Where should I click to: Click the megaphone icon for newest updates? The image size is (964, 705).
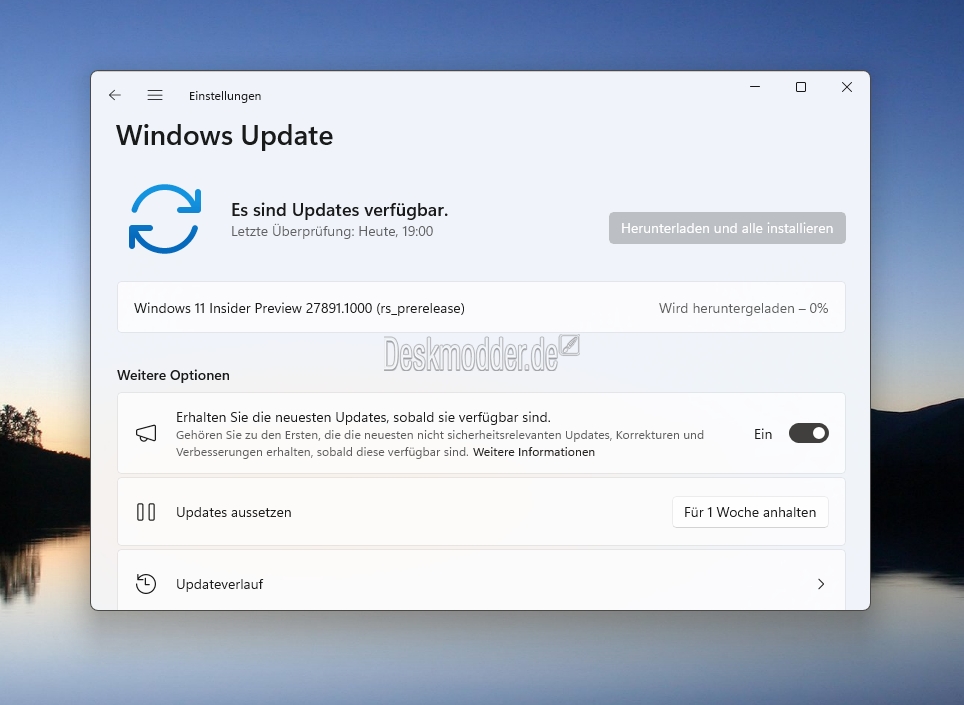coord(146,433)
